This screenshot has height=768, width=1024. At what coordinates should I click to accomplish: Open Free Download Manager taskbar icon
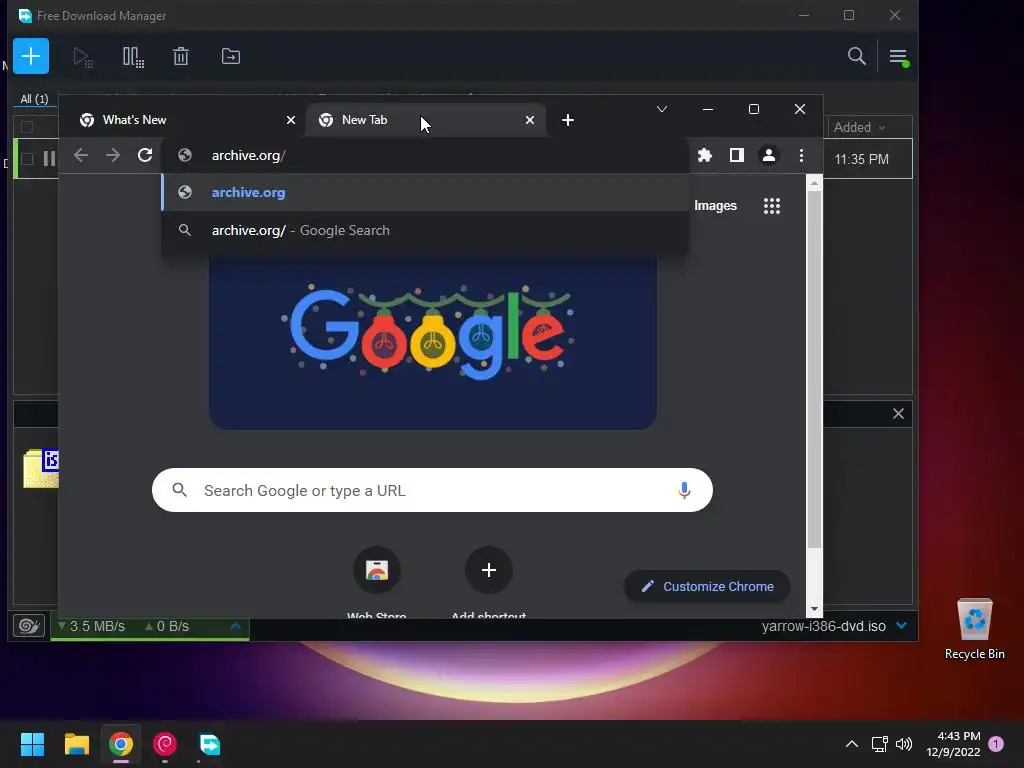click(209, 744)
